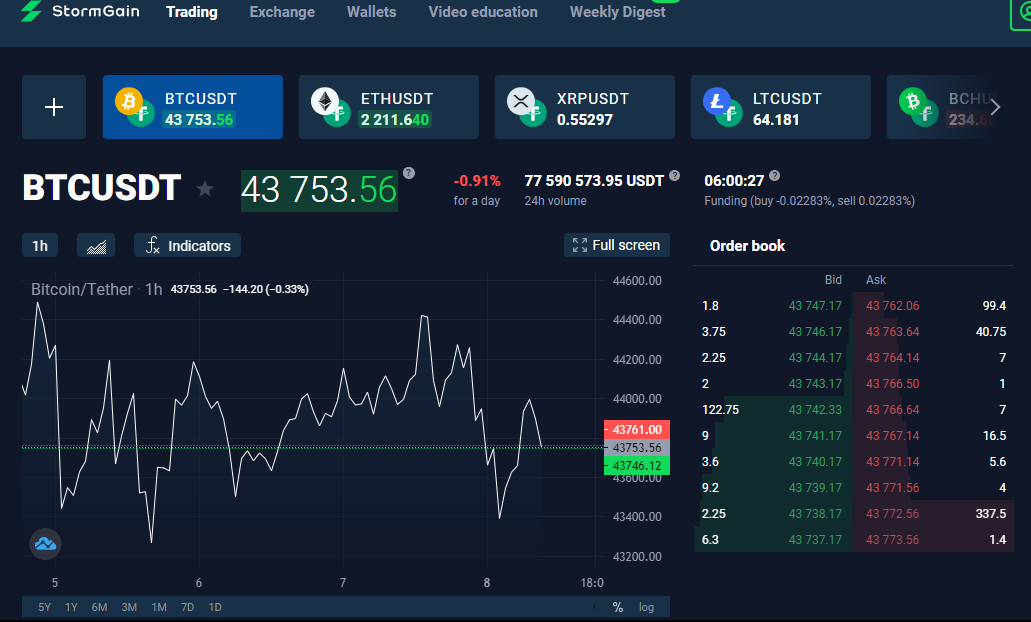This screenshot has height=622, width=1031.
Task: Click ask price 43 762.06
Action: [x=892, y=306]
